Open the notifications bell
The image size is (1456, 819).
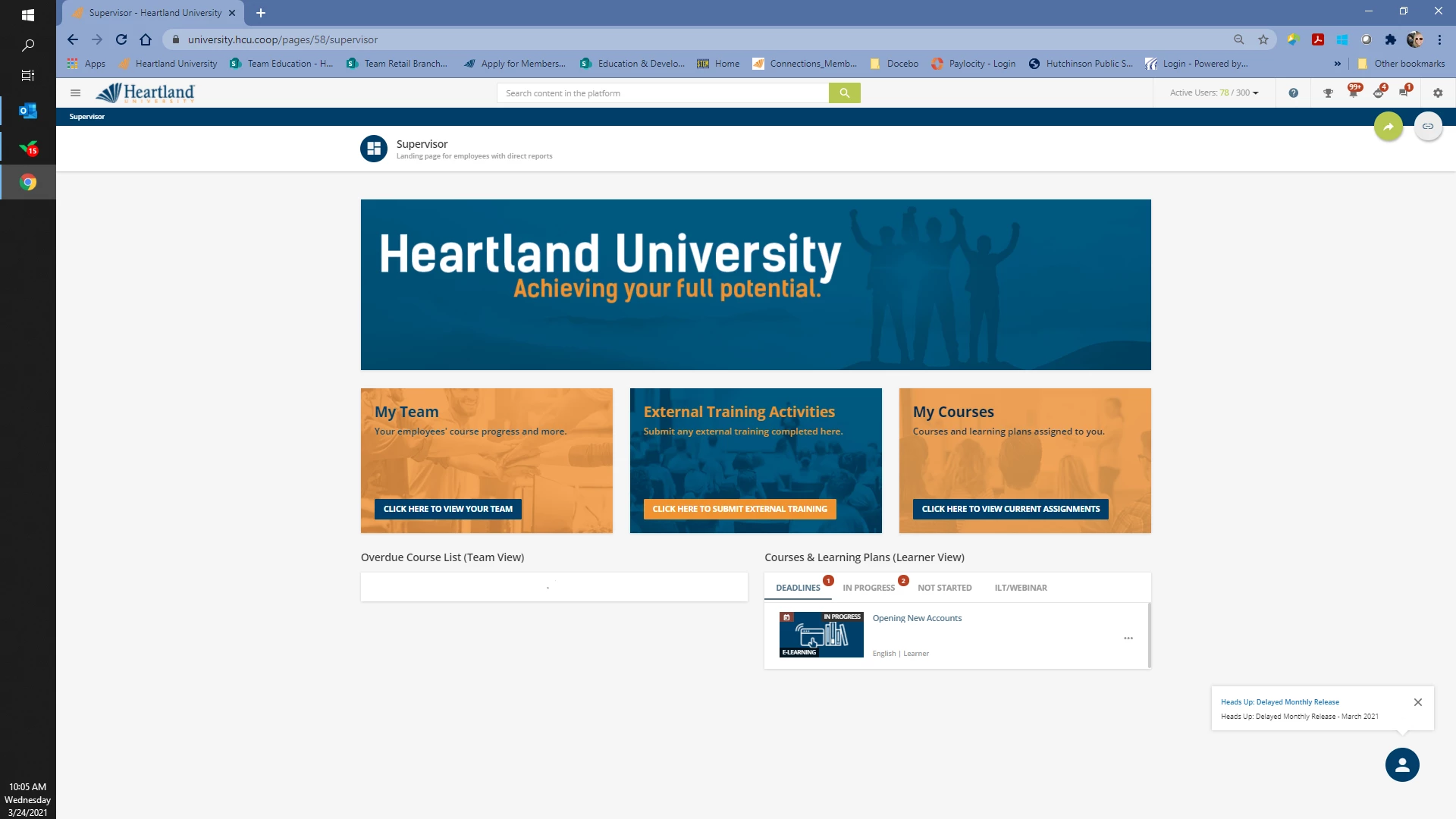coord(1353,93)
